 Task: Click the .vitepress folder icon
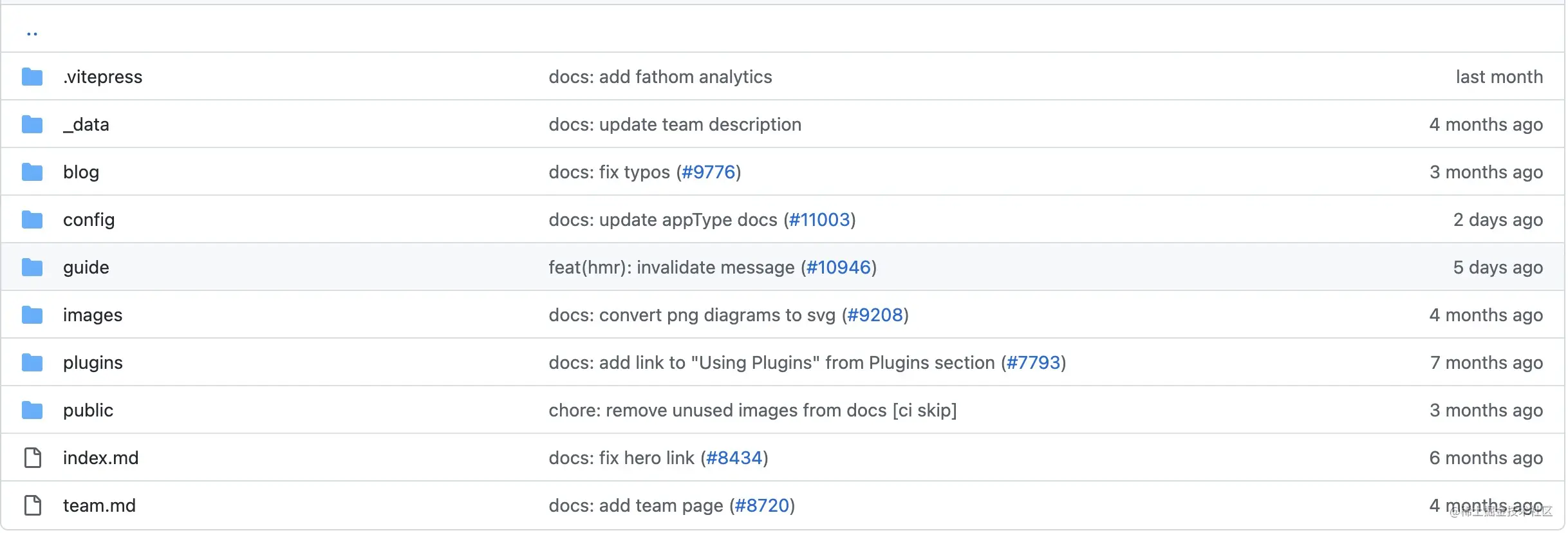tap(32, 77)
